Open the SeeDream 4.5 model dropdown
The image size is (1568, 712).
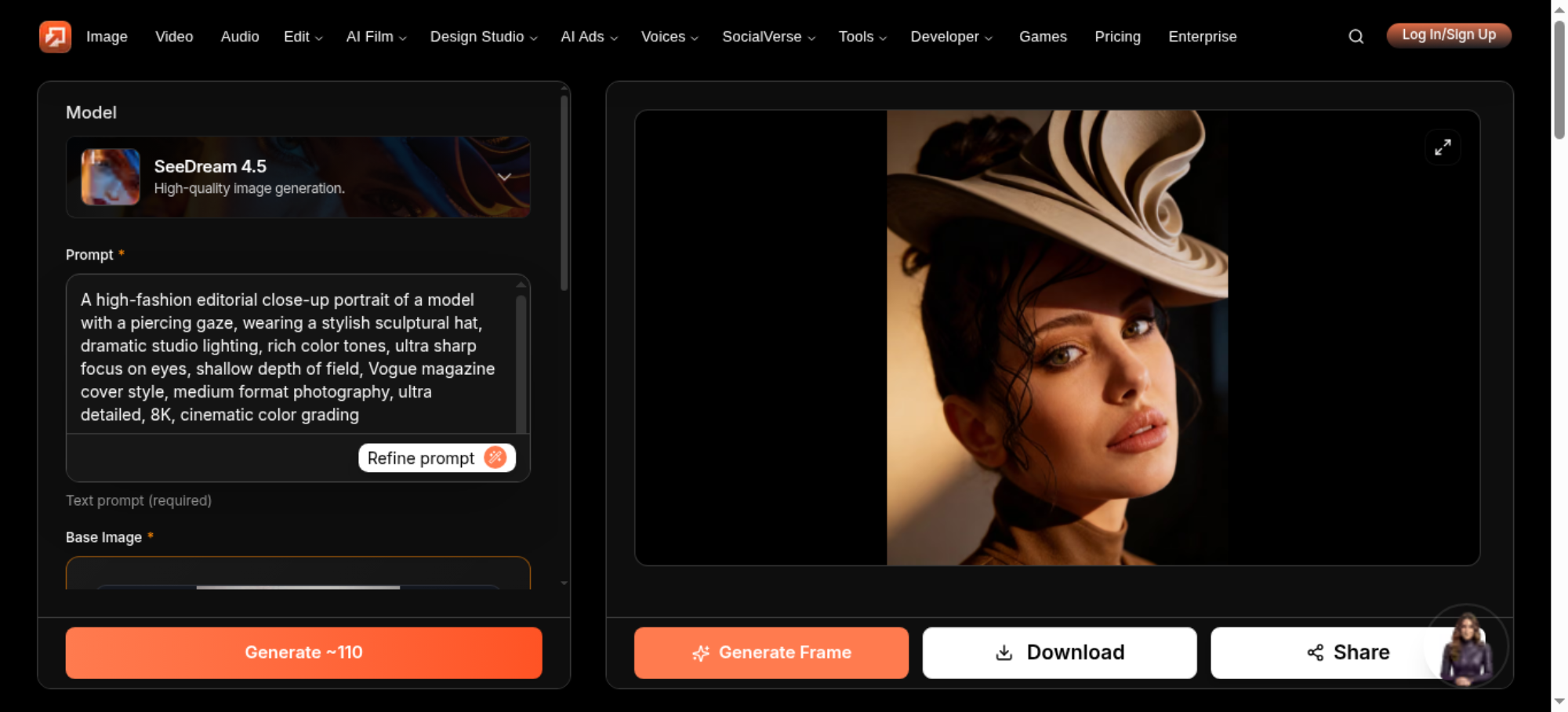pos(298,177)
